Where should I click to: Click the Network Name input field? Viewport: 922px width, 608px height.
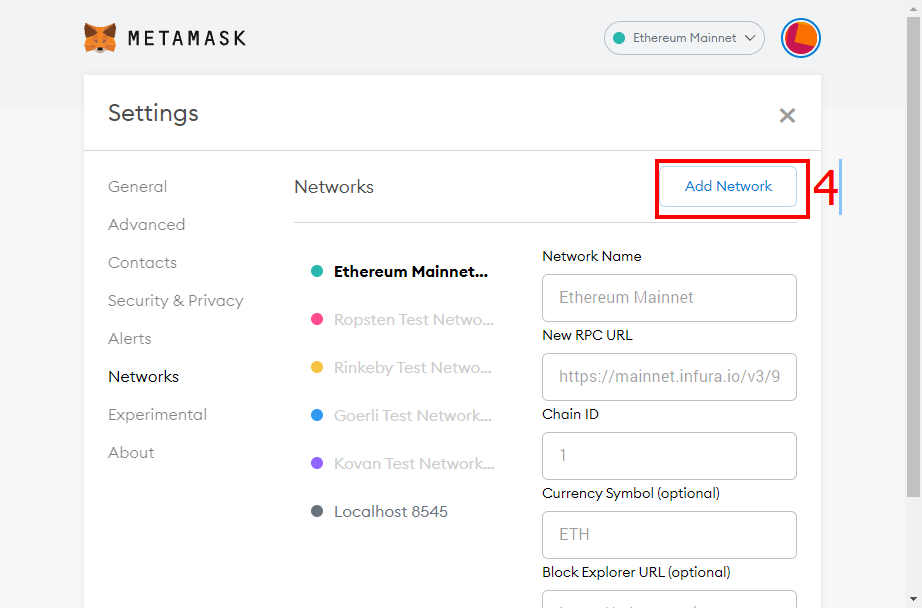(669, 298)
